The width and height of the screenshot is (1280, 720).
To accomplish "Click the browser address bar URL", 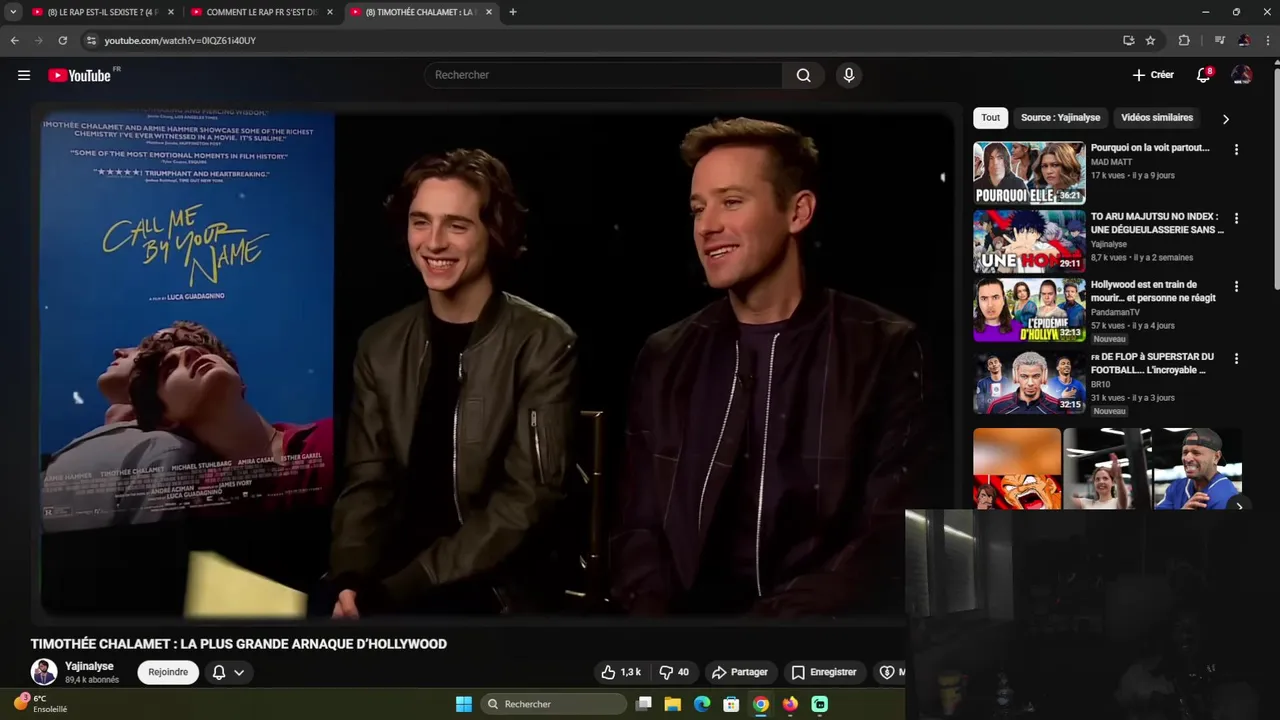I will click(180, 40).
